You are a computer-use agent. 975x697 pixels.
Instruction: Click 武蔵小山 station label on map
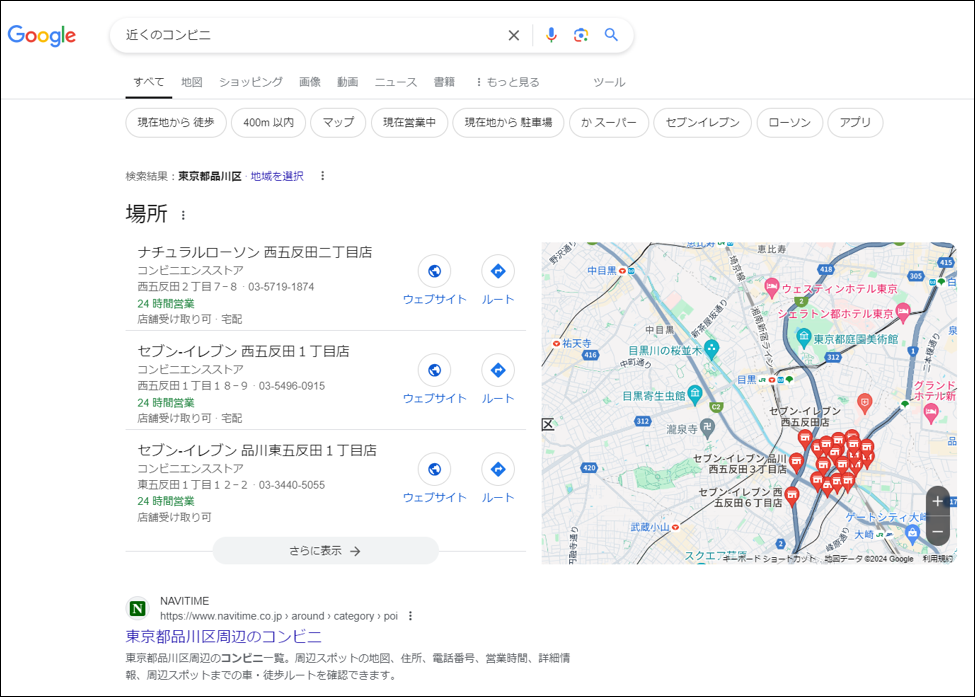[x=650, y=527]
